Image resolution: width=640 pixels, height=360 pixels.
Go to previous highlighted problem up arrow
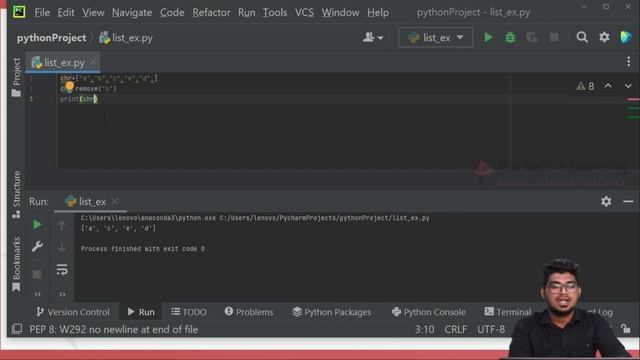tap(608, 86)
